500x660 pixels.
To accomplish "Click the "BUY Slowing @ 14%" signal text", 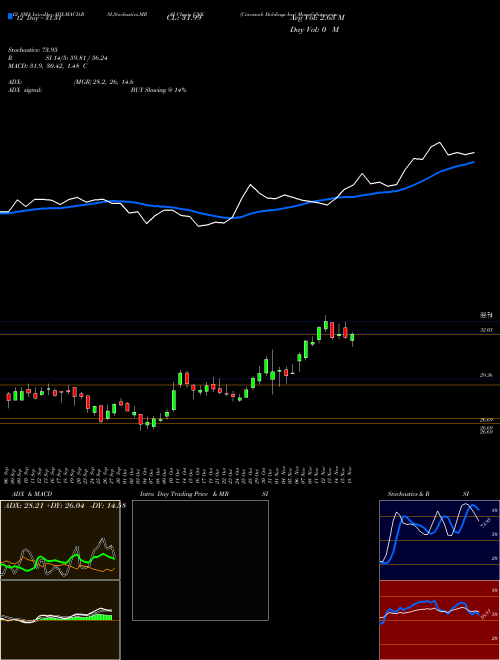I will coord(159,90).
